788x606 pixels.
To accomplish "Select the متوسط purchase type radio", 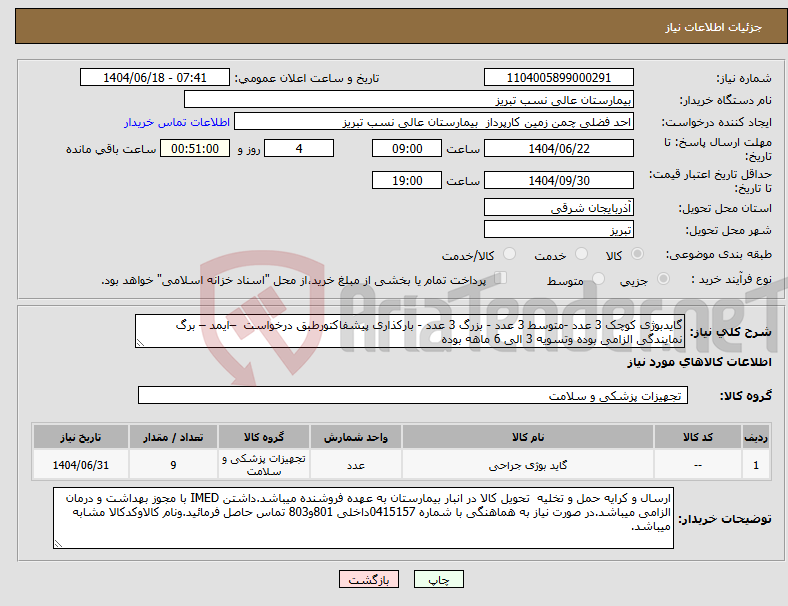I will click(x=599, y=279).
